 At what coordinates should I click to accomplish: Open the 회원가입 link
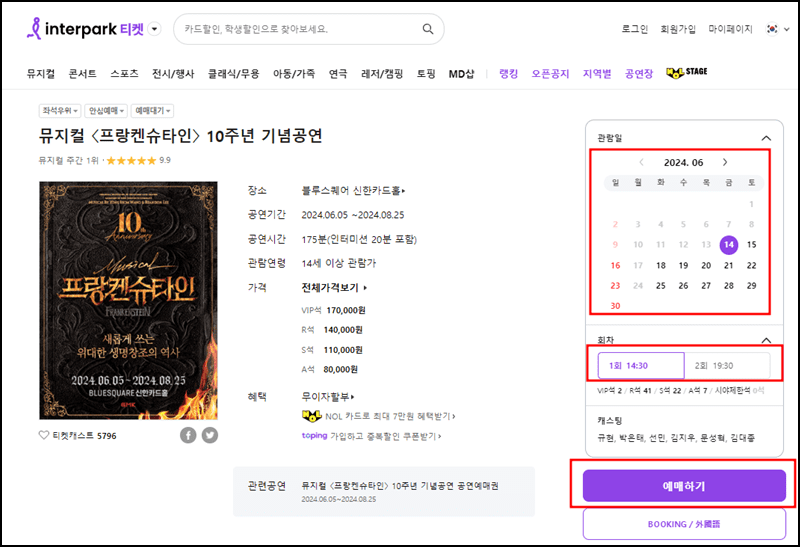tap(678, 29)
